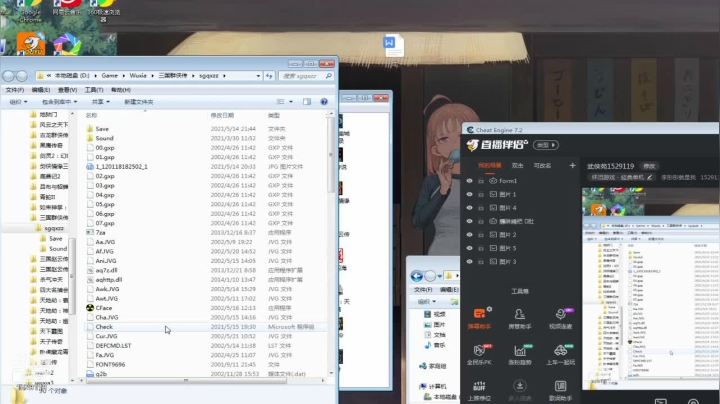Image resolution: width=720 pixels, height=404 pixels.
Task: Click back arrow in the lower Explorer window
Action: click(417, 276)
